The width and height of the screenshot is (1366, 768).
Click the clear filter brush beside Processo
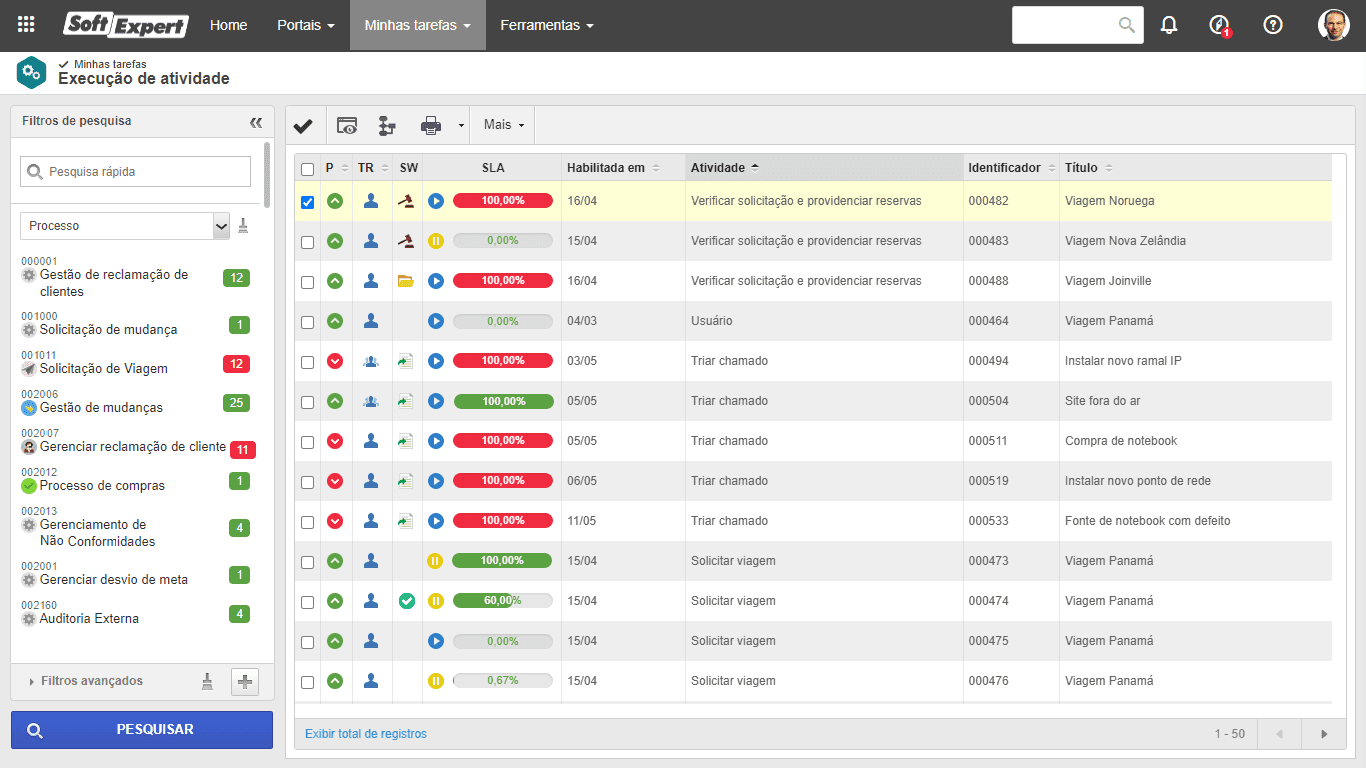click(x=243, y=225)
